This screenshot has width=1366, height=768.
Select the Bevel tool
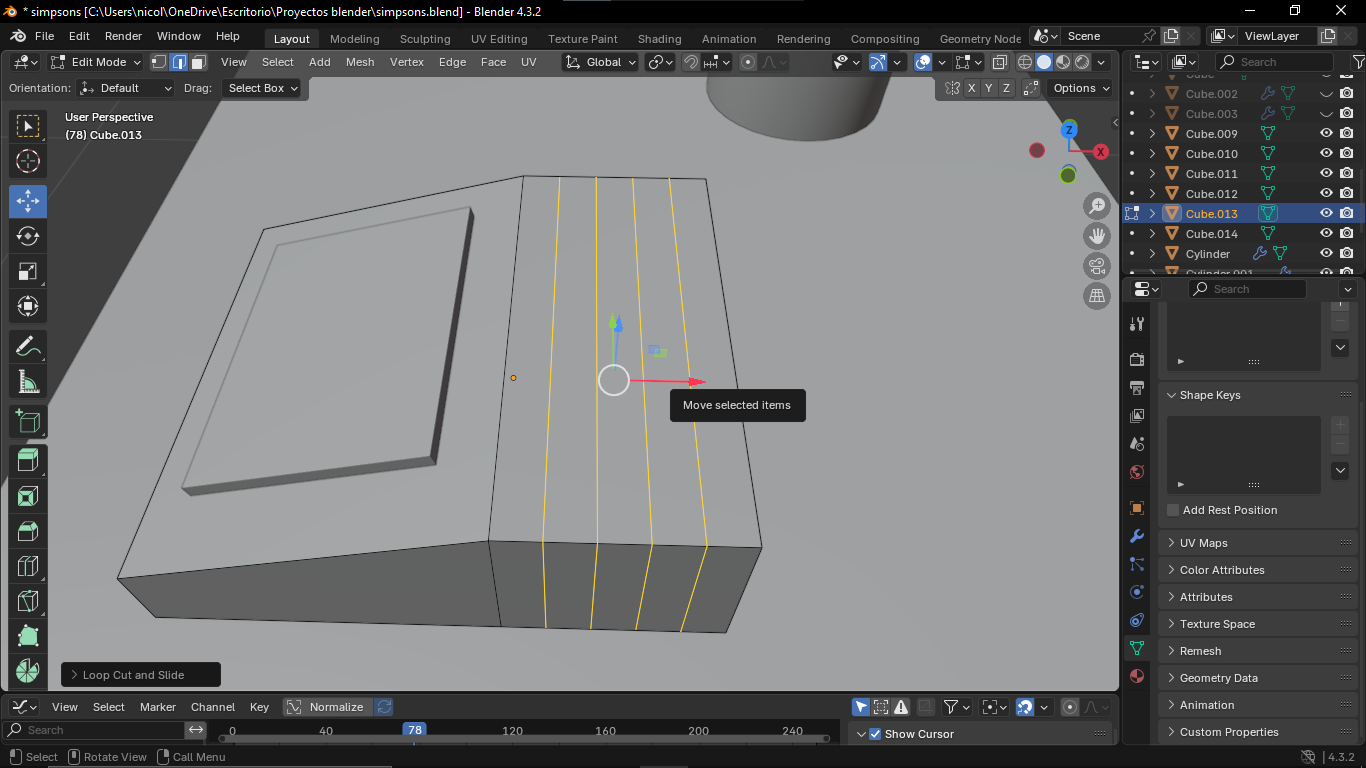[x=28, y=531]
